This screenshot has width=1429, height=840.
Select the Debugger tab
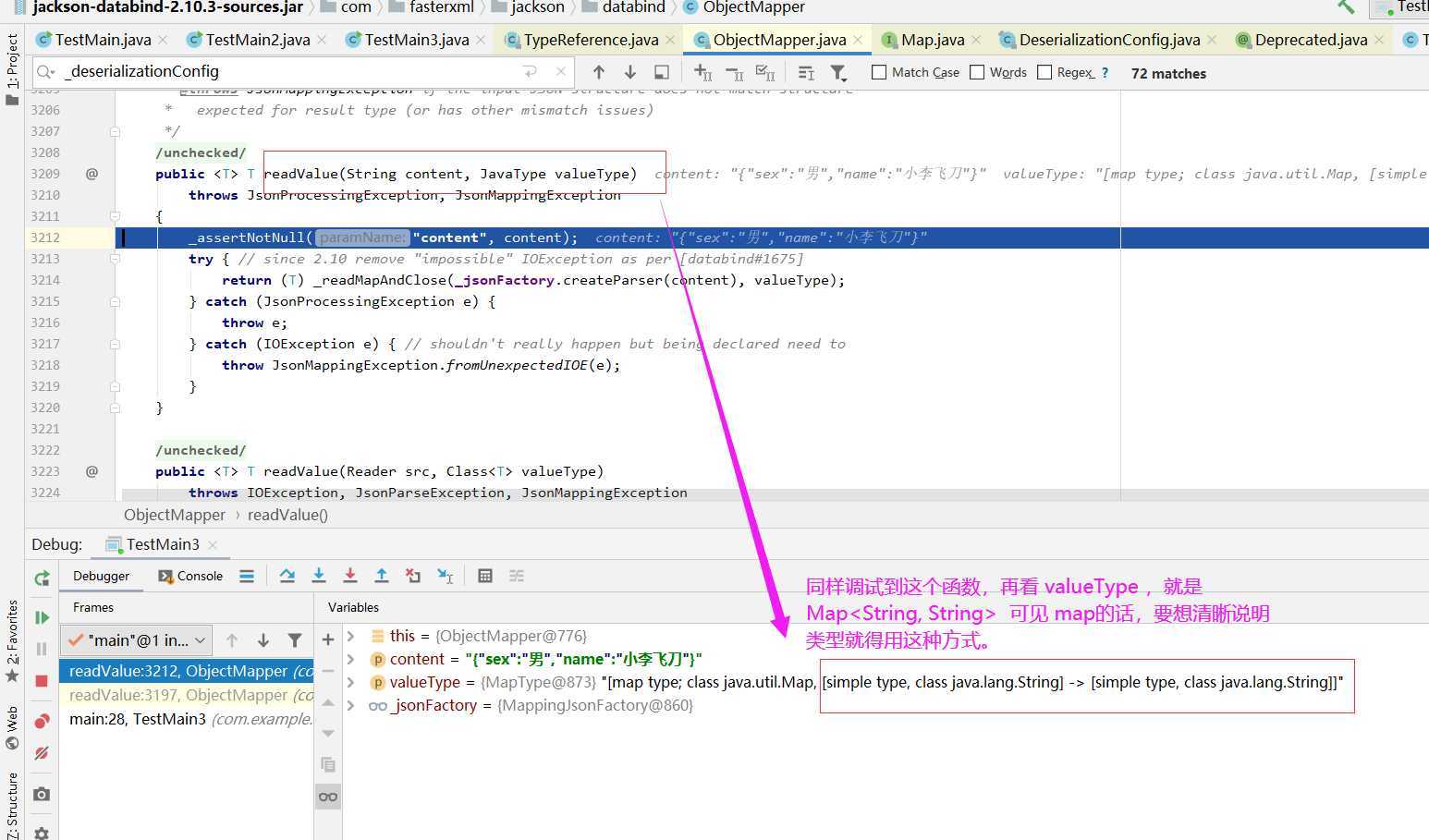click(102, 576)
